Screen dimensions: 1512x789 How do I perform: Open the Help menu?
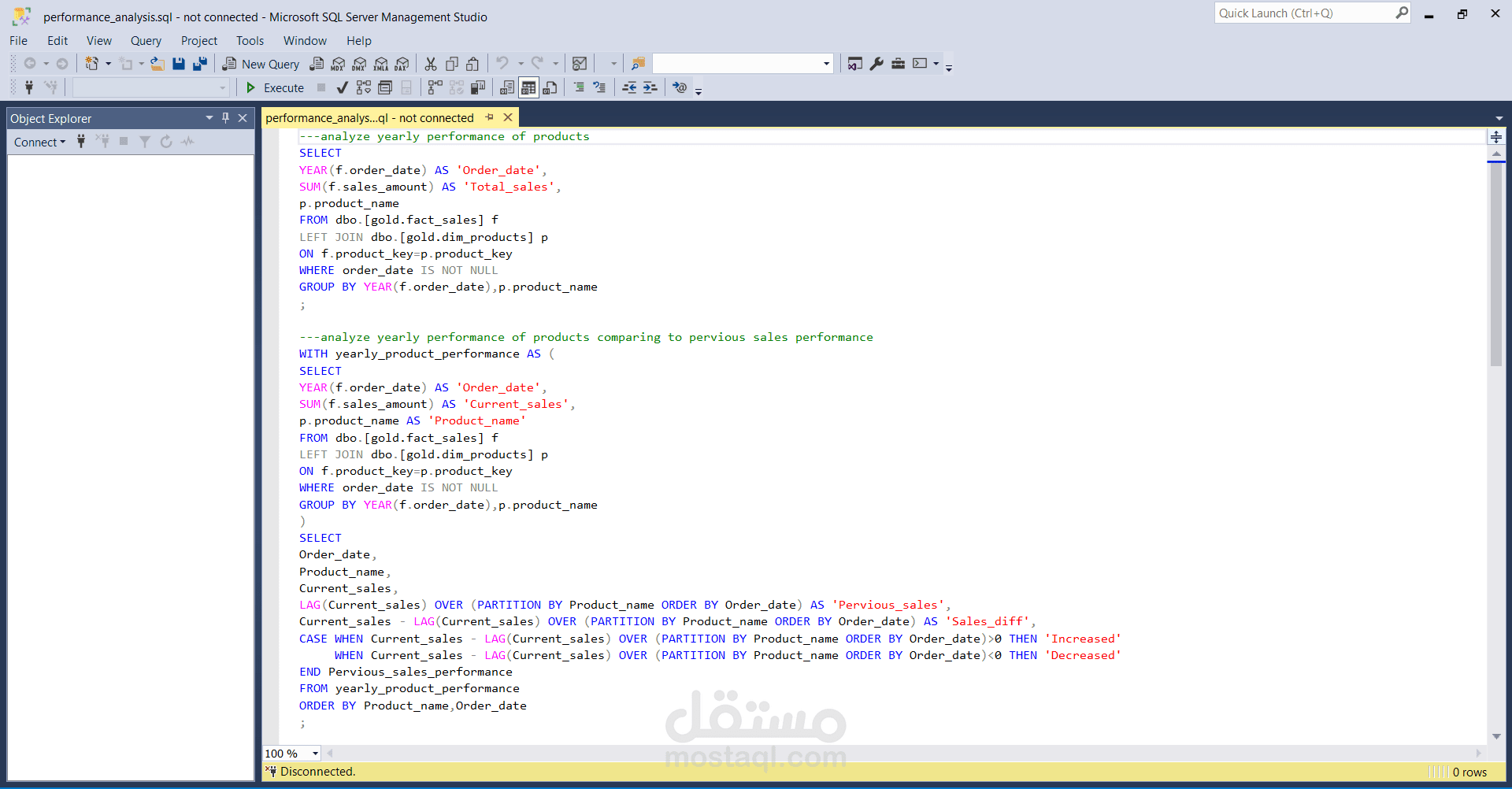(x=359, y=41)
